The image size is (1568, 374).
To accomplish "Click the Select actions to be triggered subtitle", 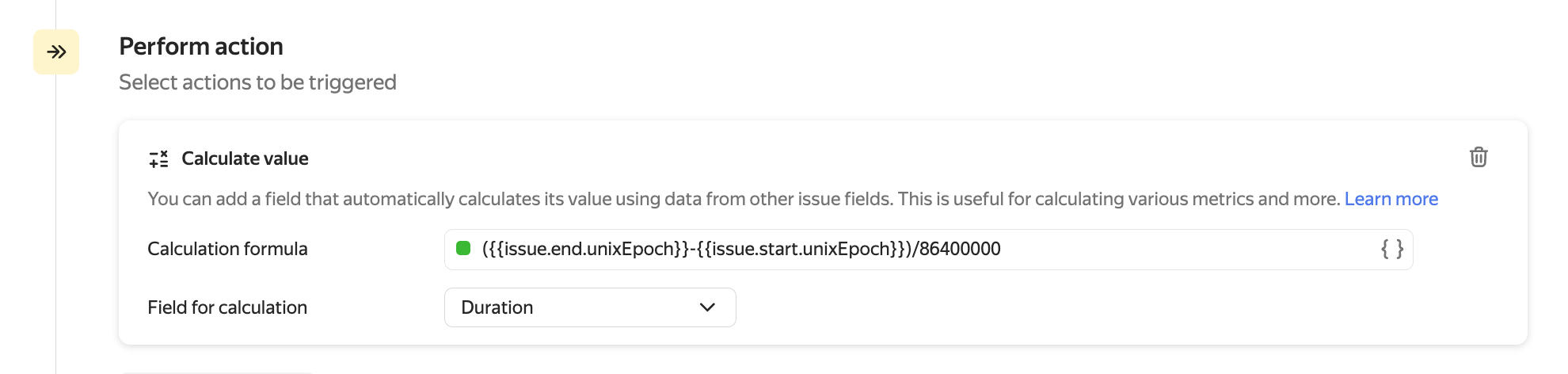I will click(257, 82).
